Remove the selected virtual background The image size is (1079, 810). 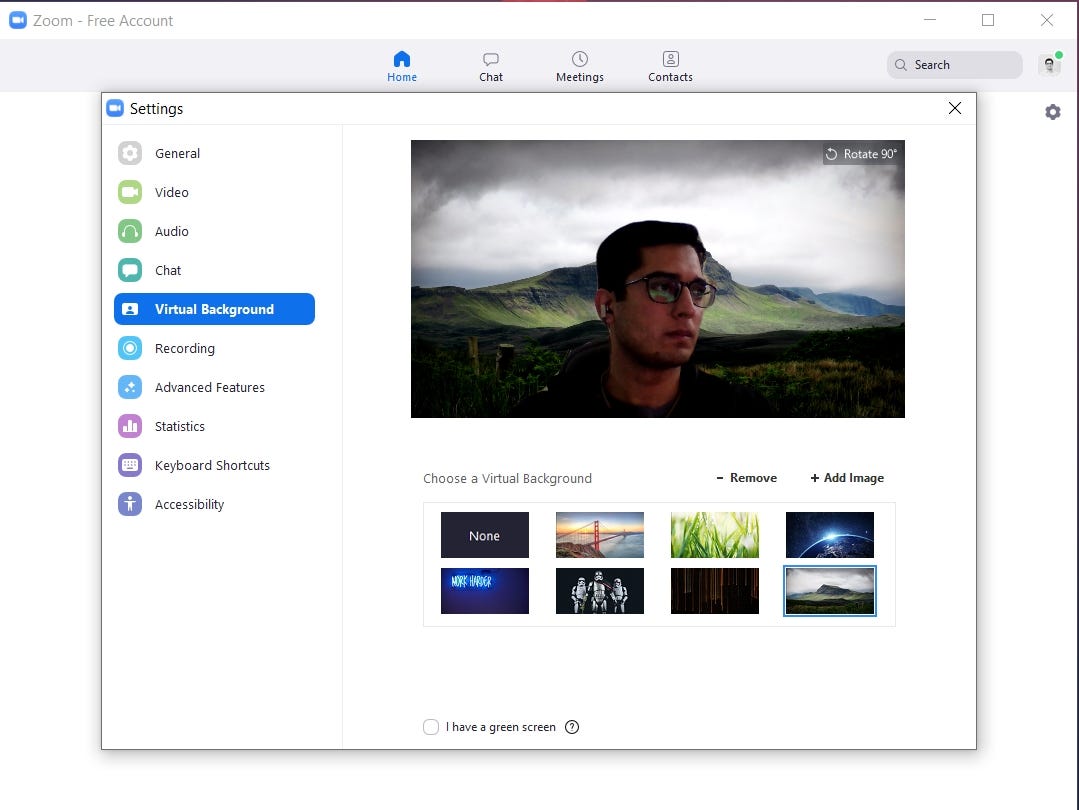[x=746, y=478]
